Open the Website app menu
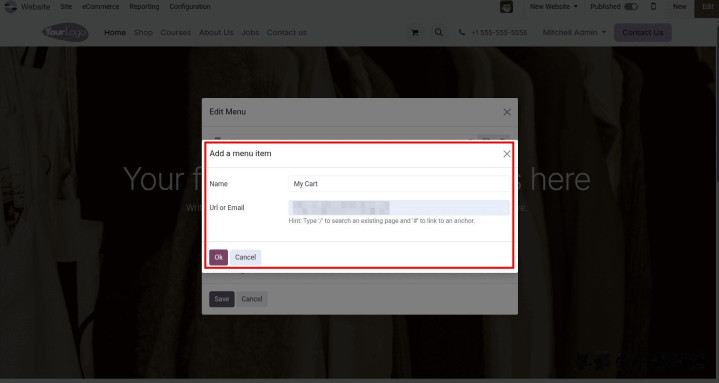The image size is (719, 383). [x=36, y=7]
